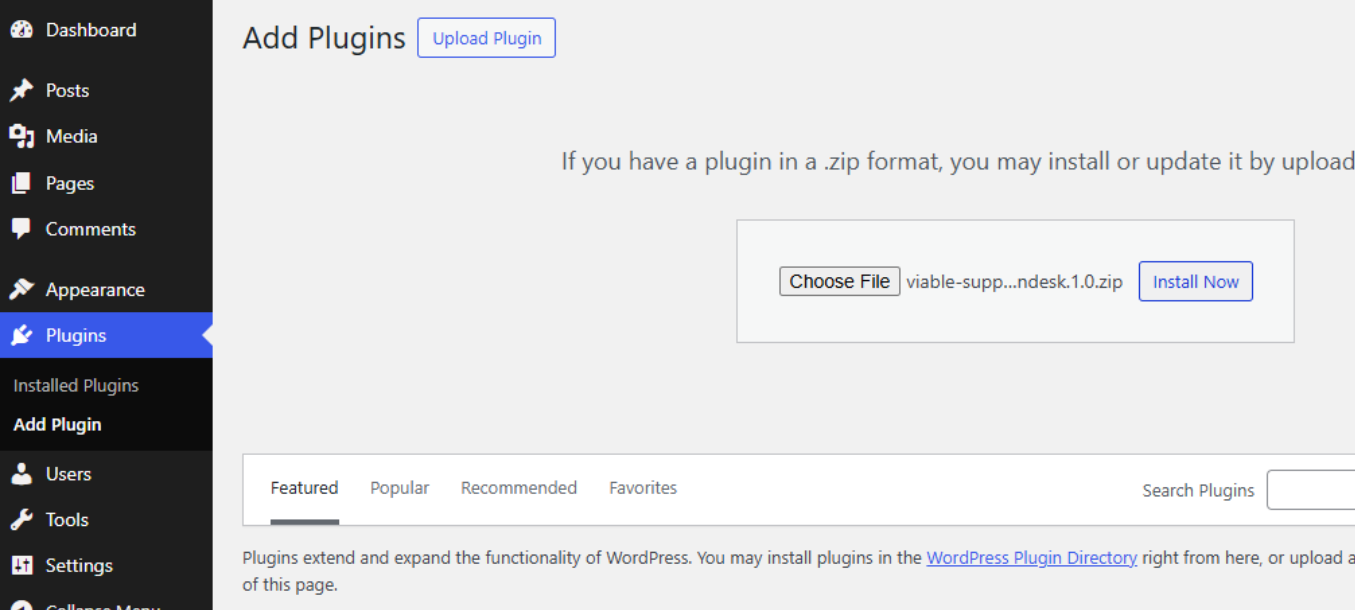Click the Tools wrench icon

click(x=21, y=520)
